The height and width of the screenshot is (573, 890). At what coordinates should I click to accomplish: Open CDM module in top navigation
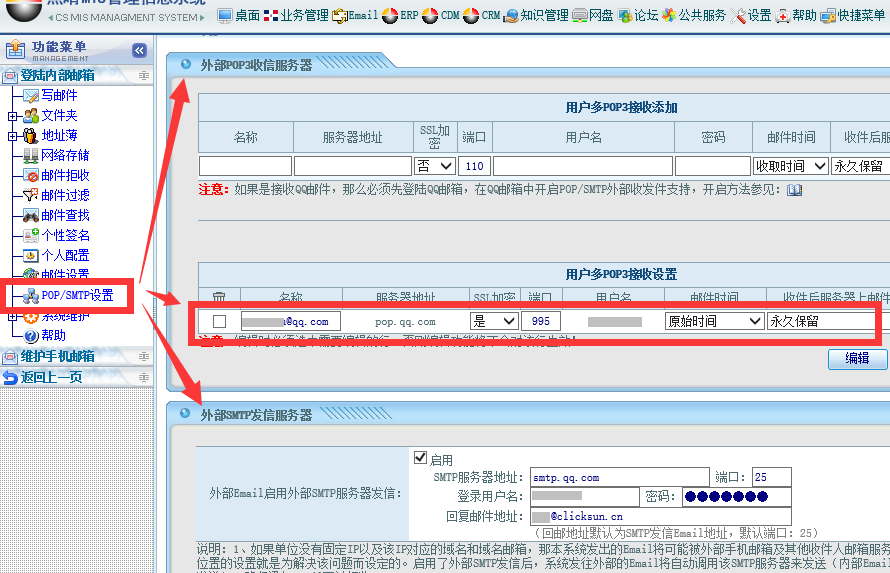point(440,15)
